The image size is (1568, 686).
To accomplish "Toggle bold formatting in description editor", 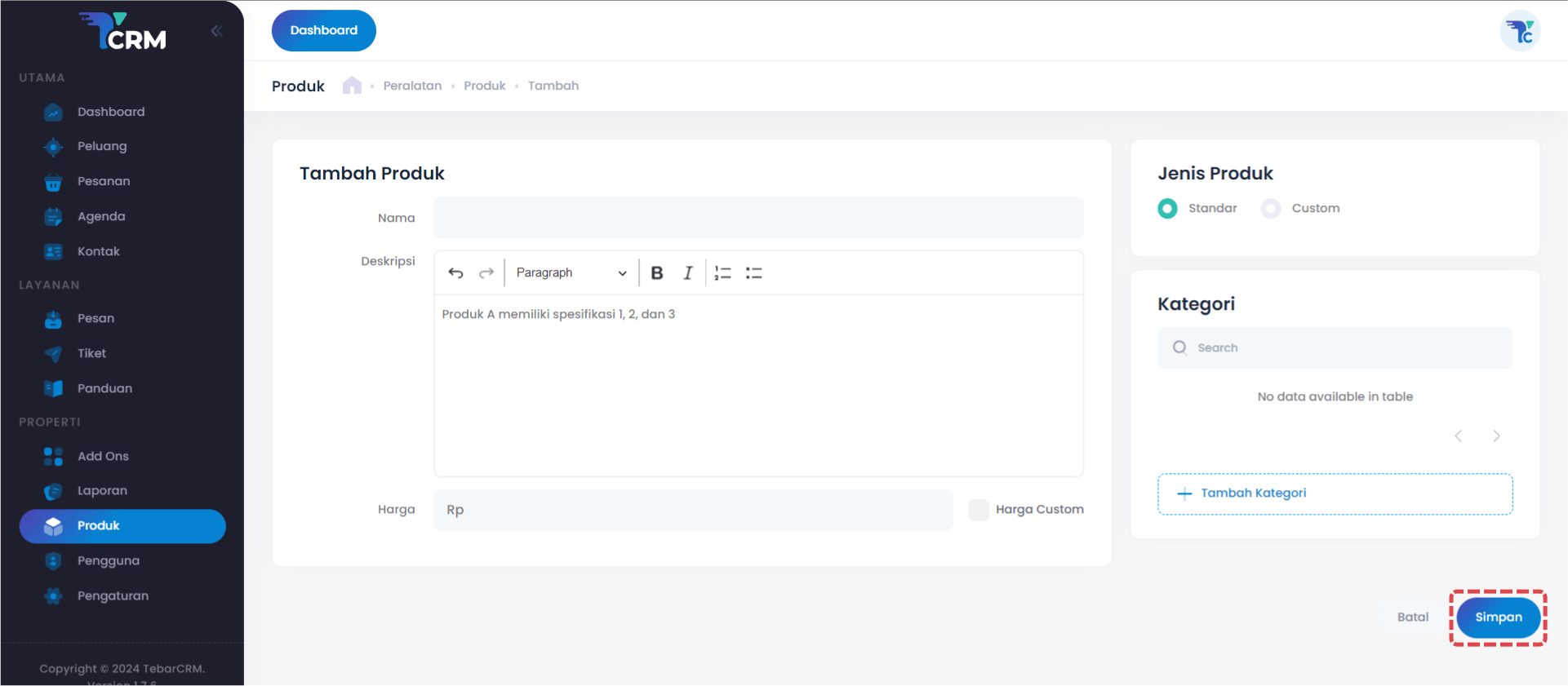I will (657, 273).
